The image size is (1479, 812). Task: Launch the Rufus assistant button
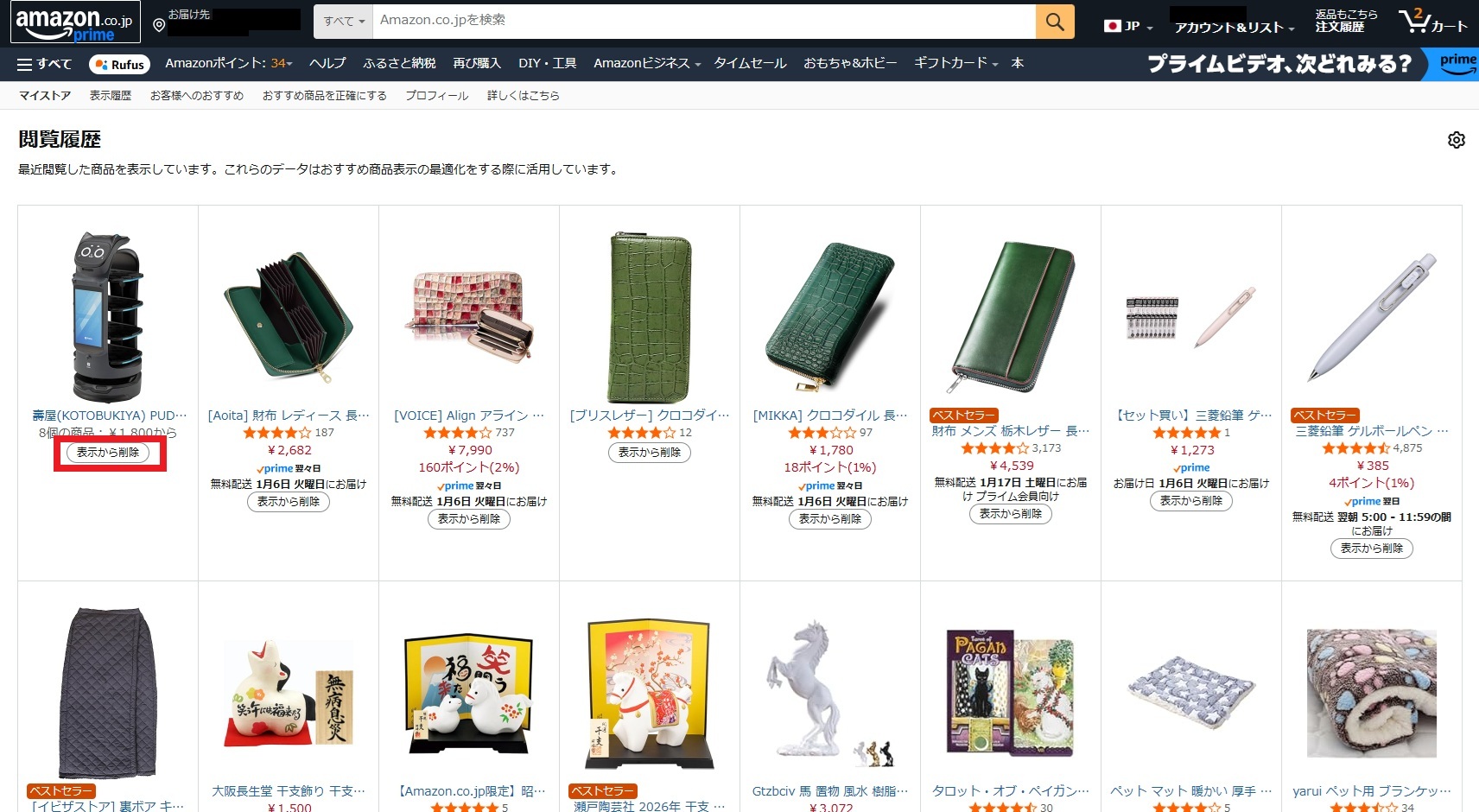tap(119, 65)
